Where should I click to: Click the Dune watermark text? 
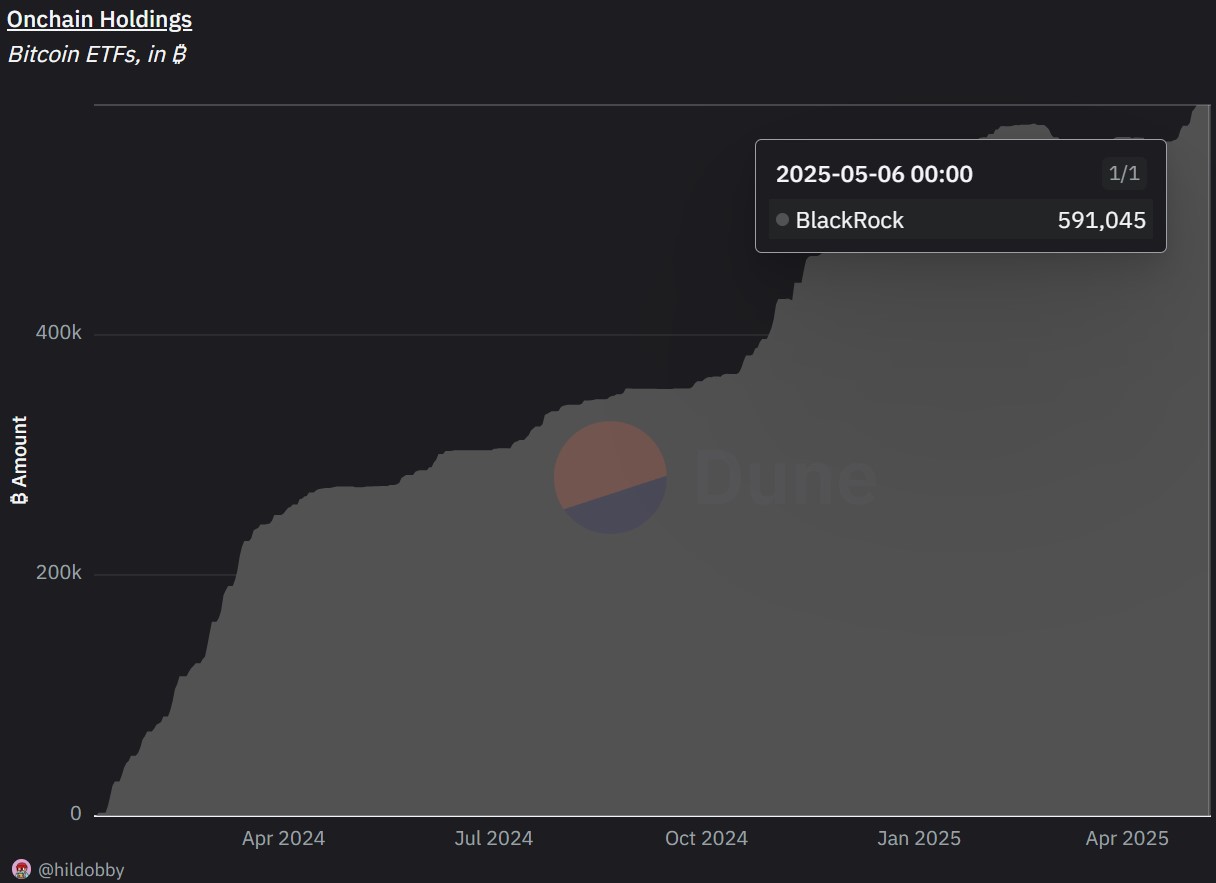pos(786,478)
